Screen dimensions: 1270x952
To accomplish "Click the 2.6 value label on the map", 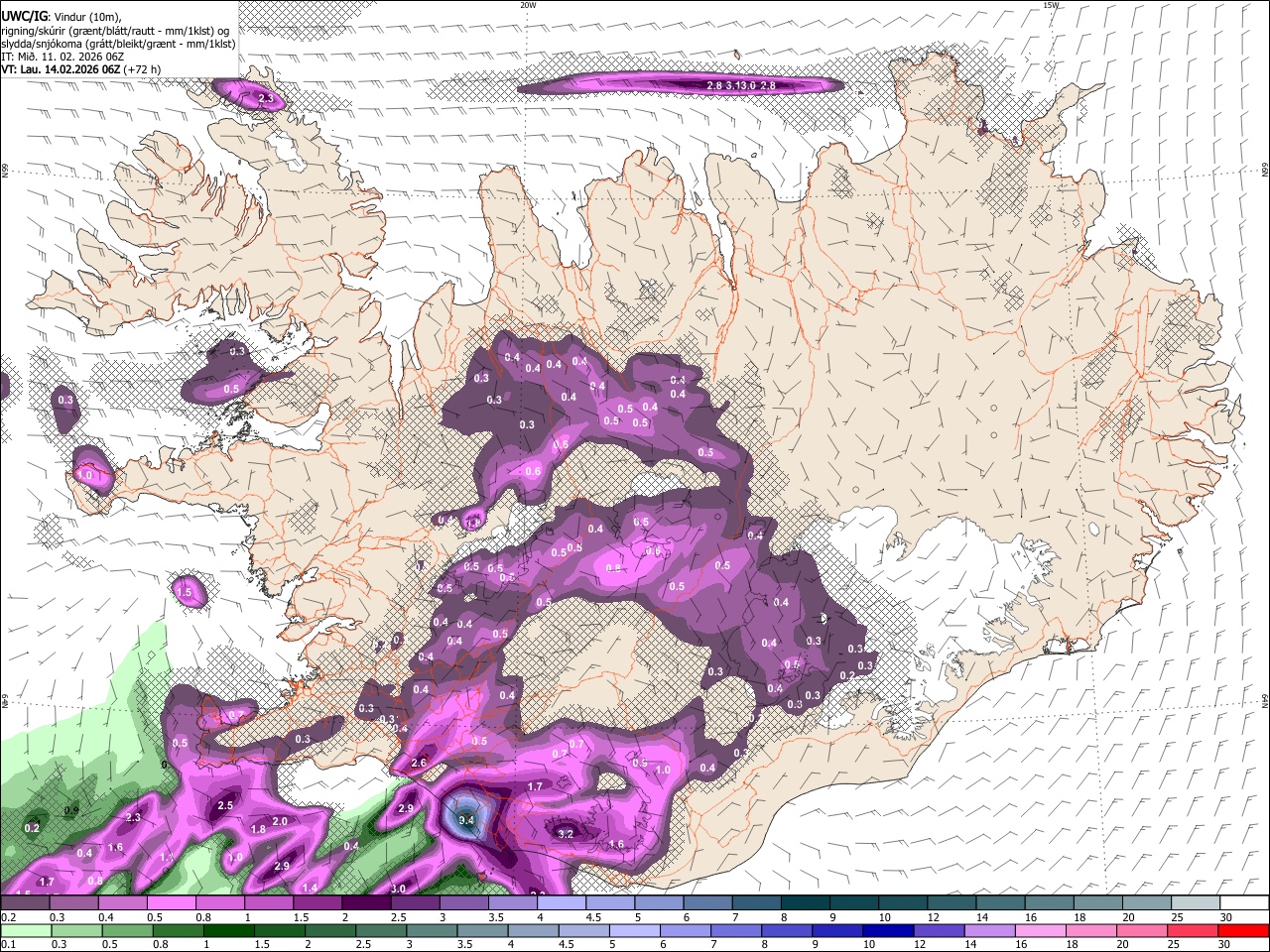I will [419, 763].
